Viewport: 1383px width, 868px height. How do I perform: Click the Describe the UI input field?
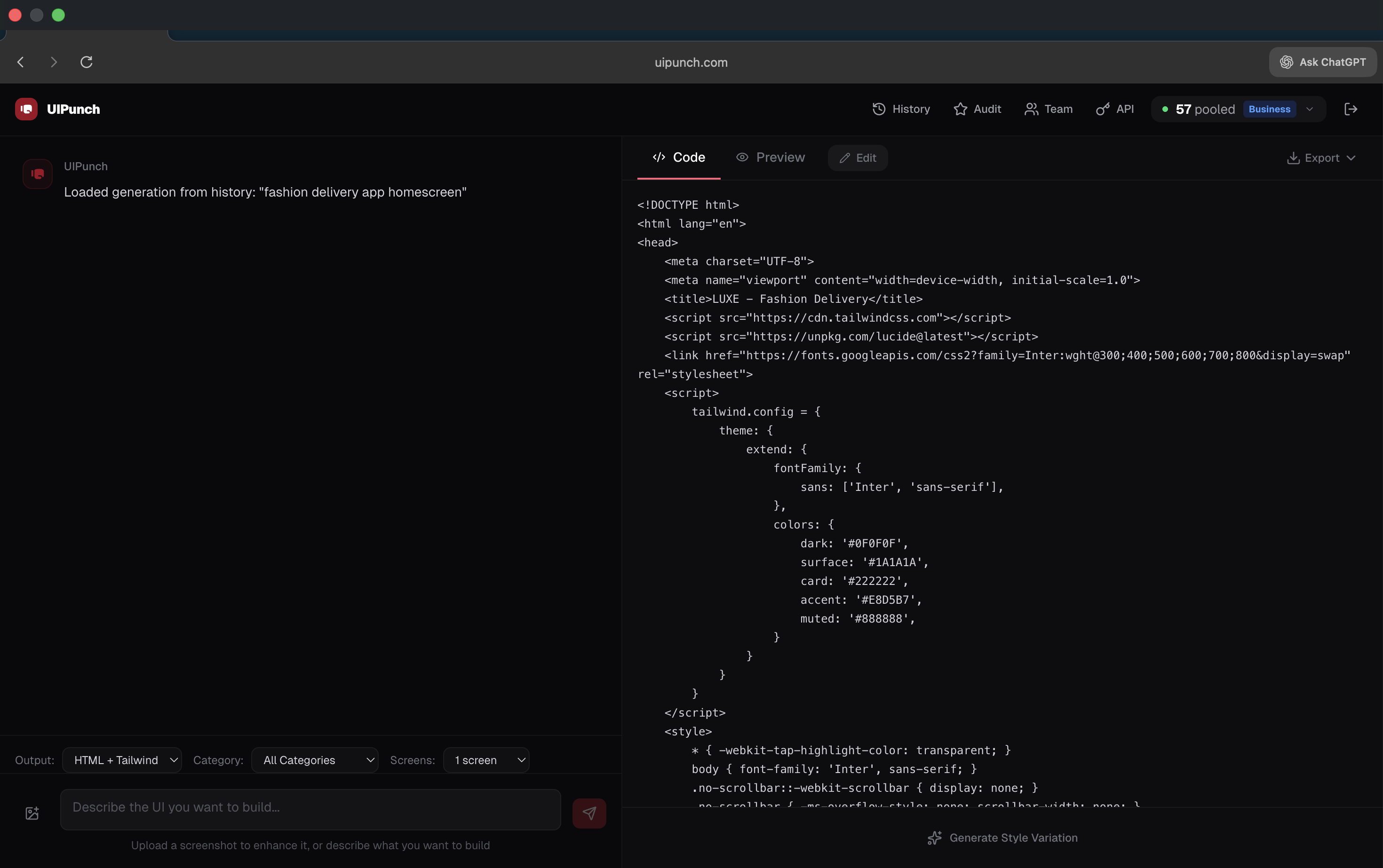pos(310,808)
